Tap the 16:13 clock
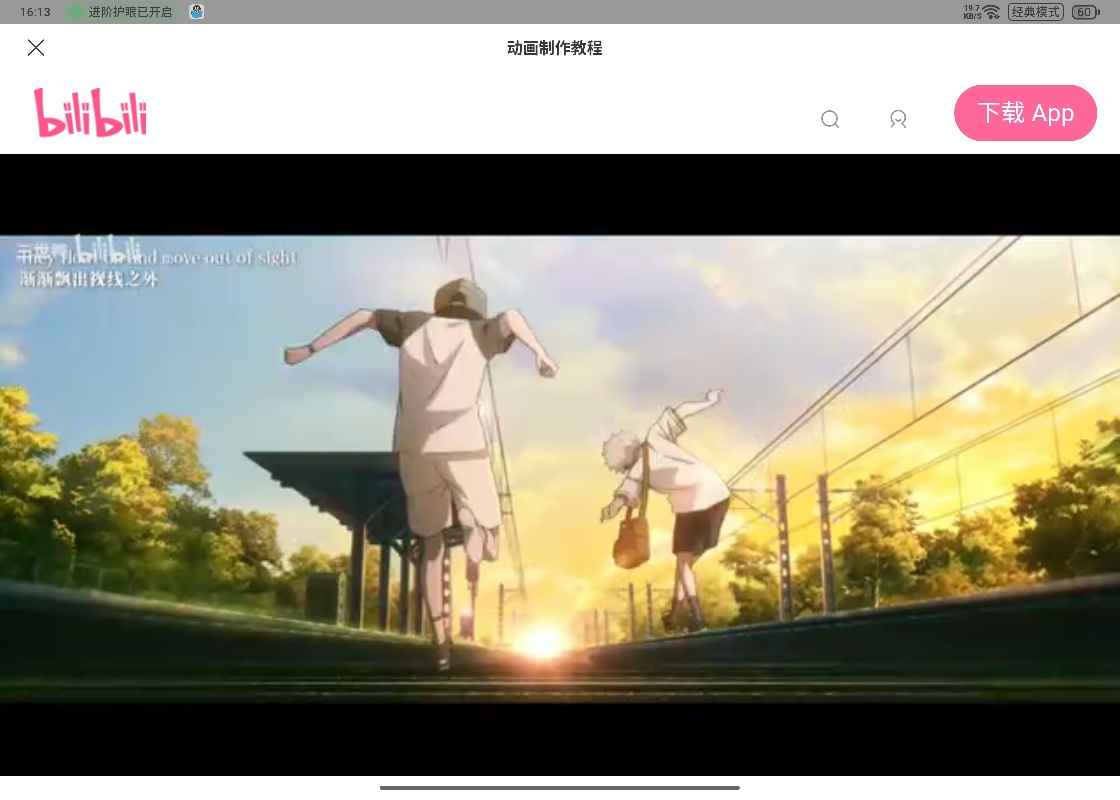This screenshot has height=800, width=1120. point(35,12)
